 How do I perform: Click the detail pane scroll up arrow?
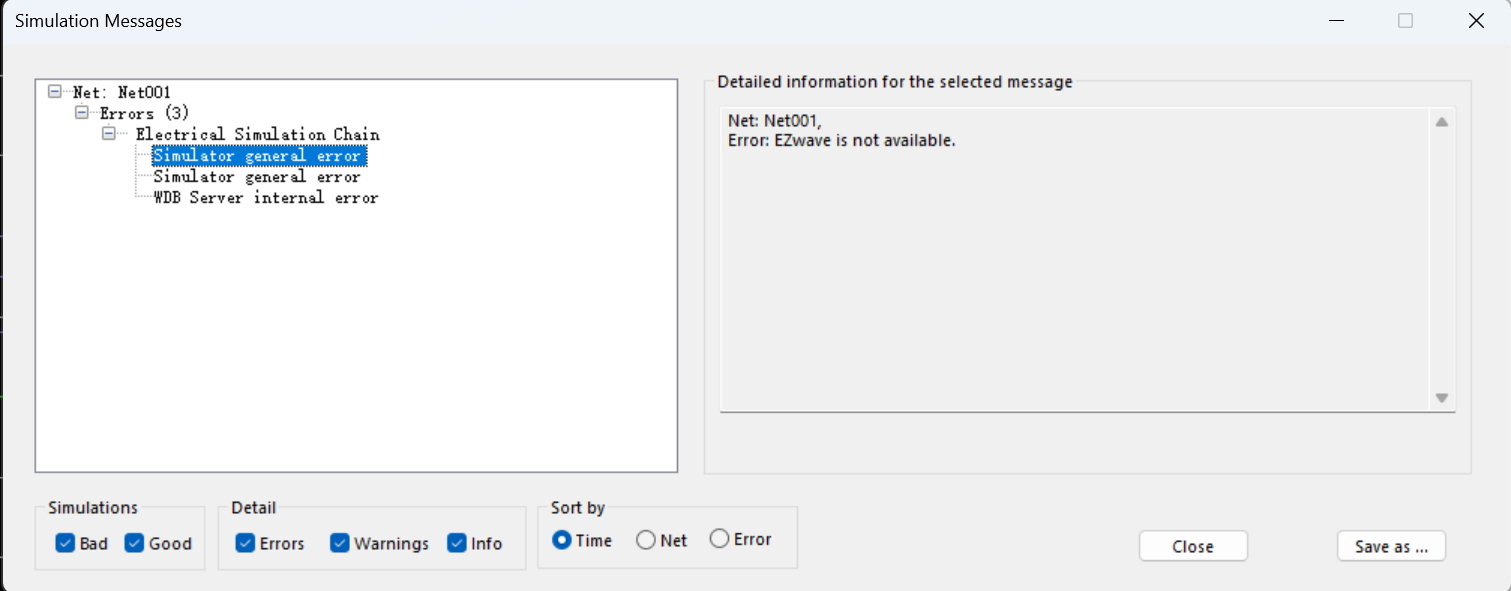(1442, 122)
